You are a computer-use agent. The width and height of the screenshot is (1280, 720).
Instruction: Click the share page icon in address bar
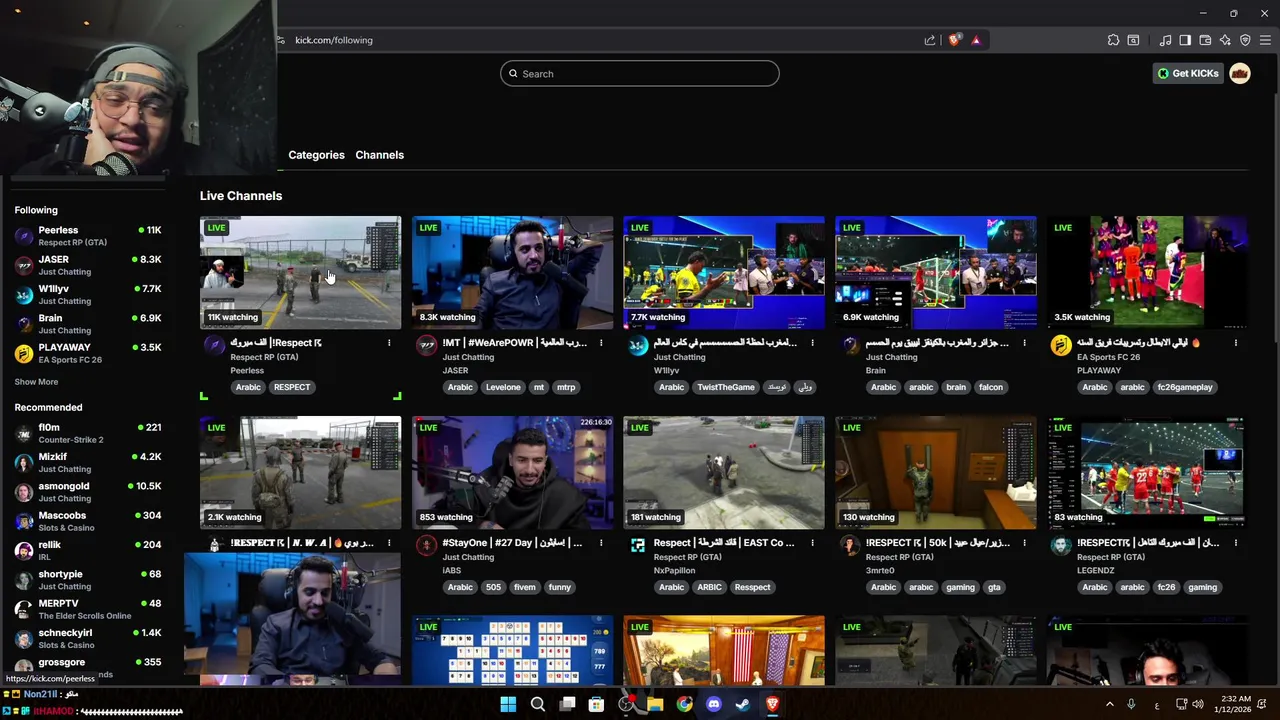[930, 40]
